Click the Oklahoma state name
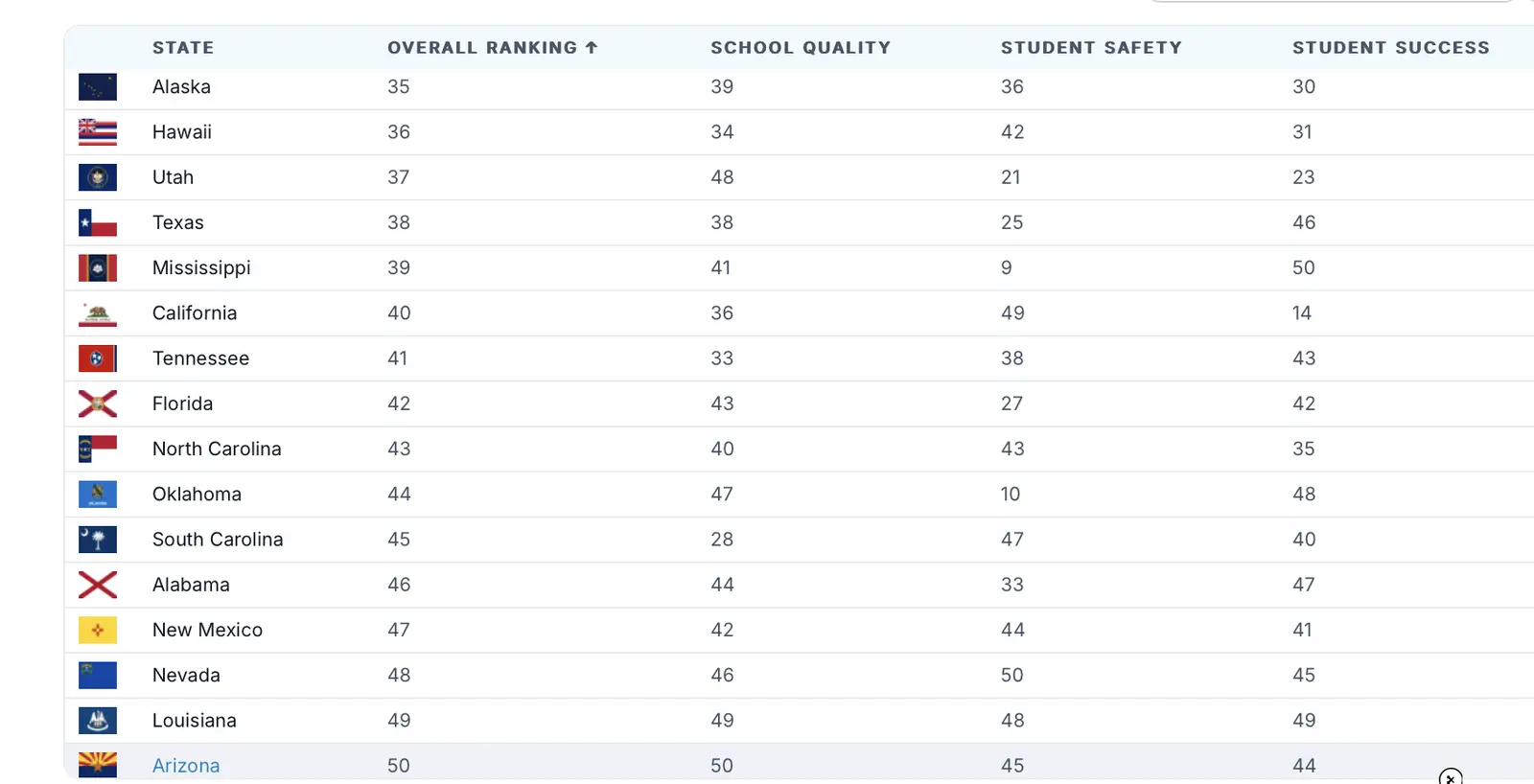 (197, 495)
